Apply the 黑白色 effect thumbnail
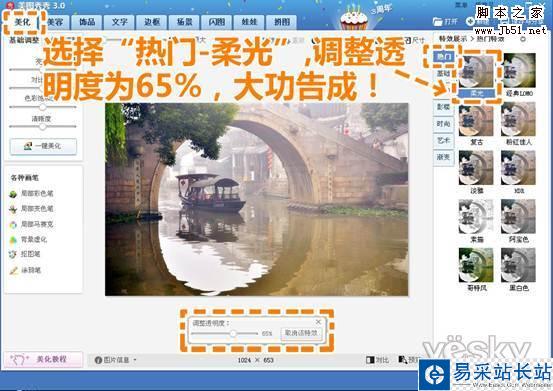This screenshot has width=553, height=391. (x=518, y=265)
